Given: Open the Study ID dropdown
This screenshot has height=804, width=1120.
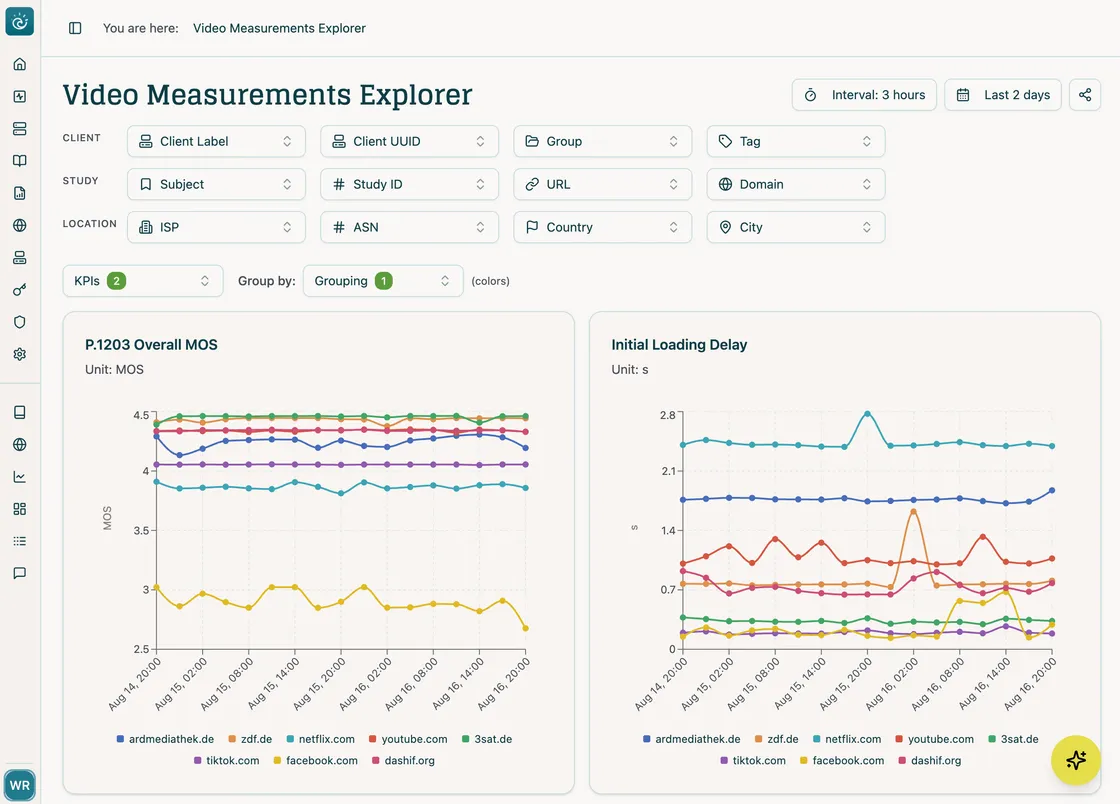Looking at the screenshot, I should pos(409,184).
